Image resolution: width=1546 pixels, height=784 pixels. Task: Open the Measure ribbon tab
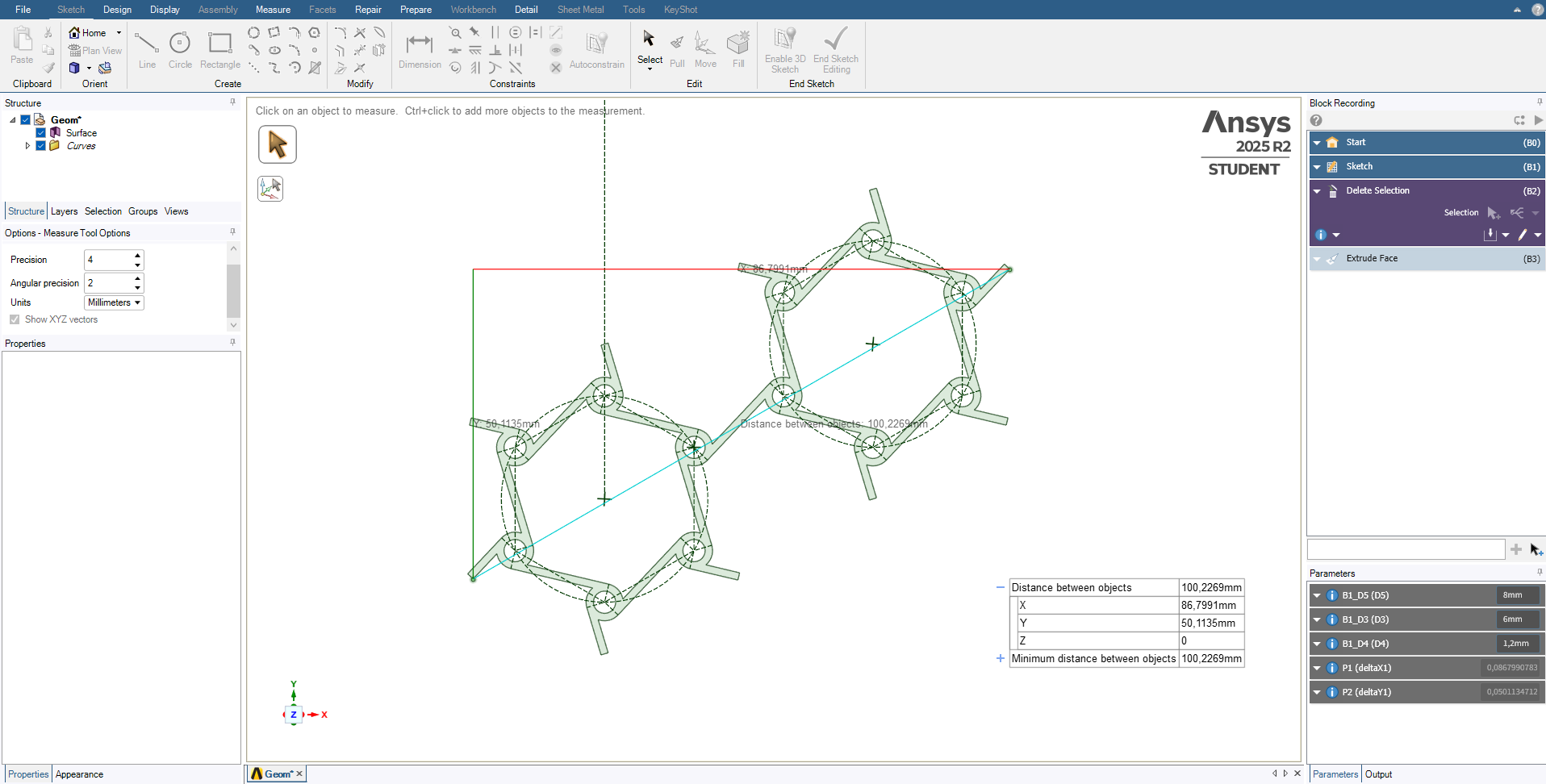(x=273, y=10)
